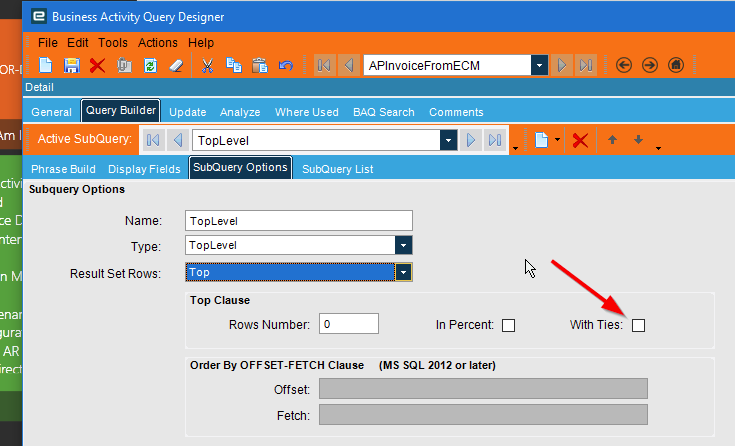Undo changes with the blue curved arrow
The height and width of the screenshot is (446, 735).
285,65
